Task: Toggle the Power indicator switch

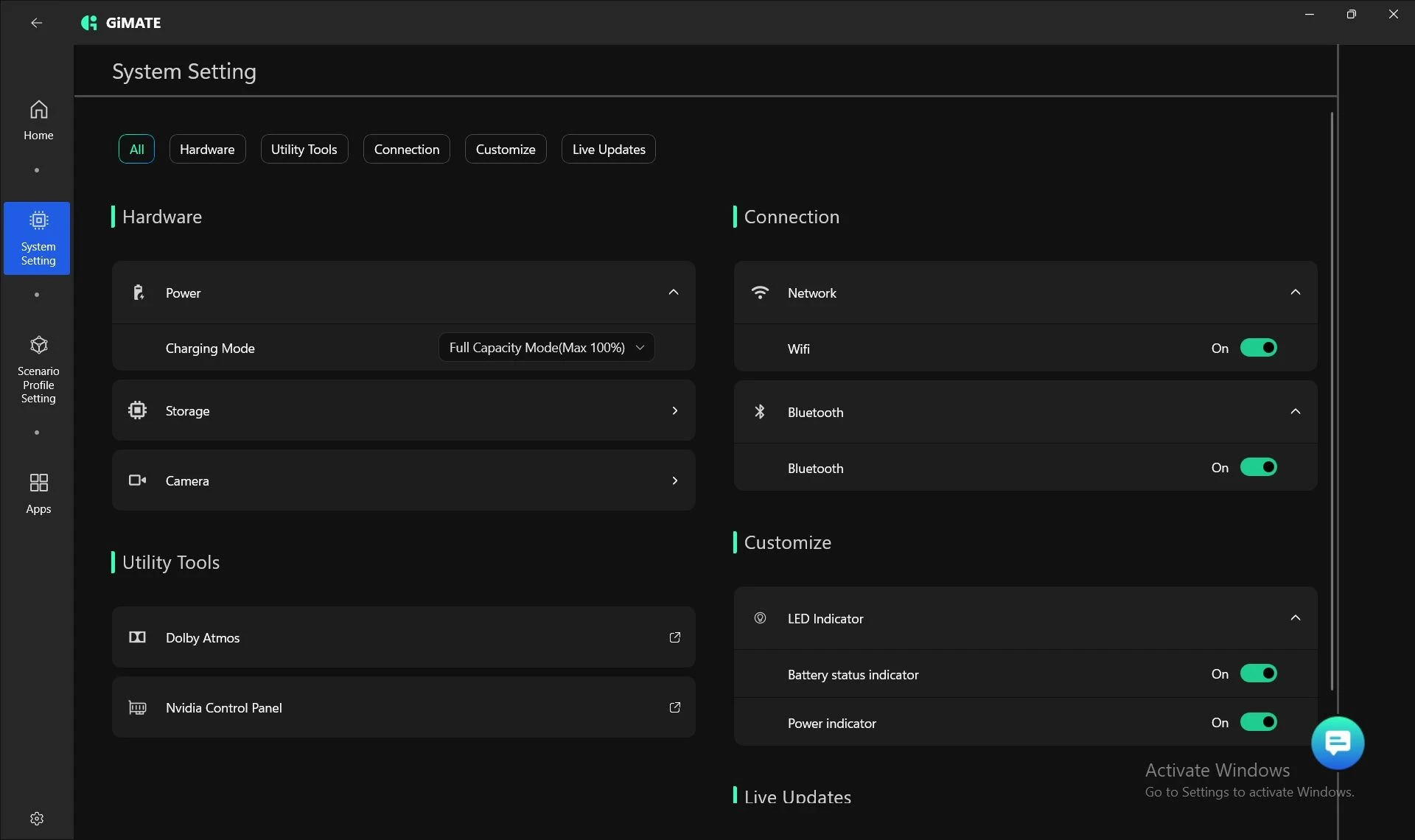Action: (1258, 722)
